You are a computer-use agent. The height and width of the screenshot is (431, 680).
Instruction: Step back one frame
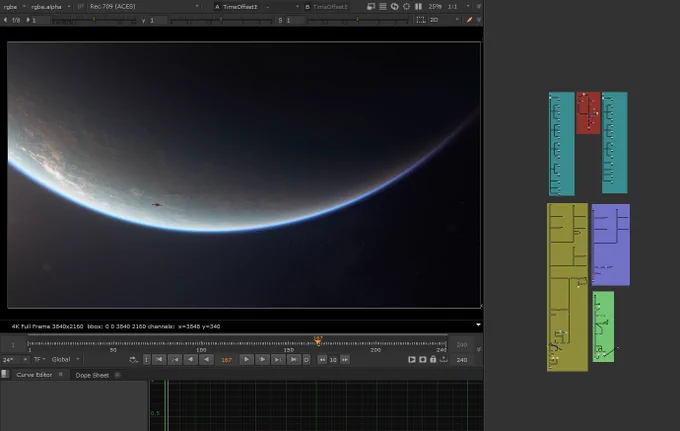click(190, 359)
